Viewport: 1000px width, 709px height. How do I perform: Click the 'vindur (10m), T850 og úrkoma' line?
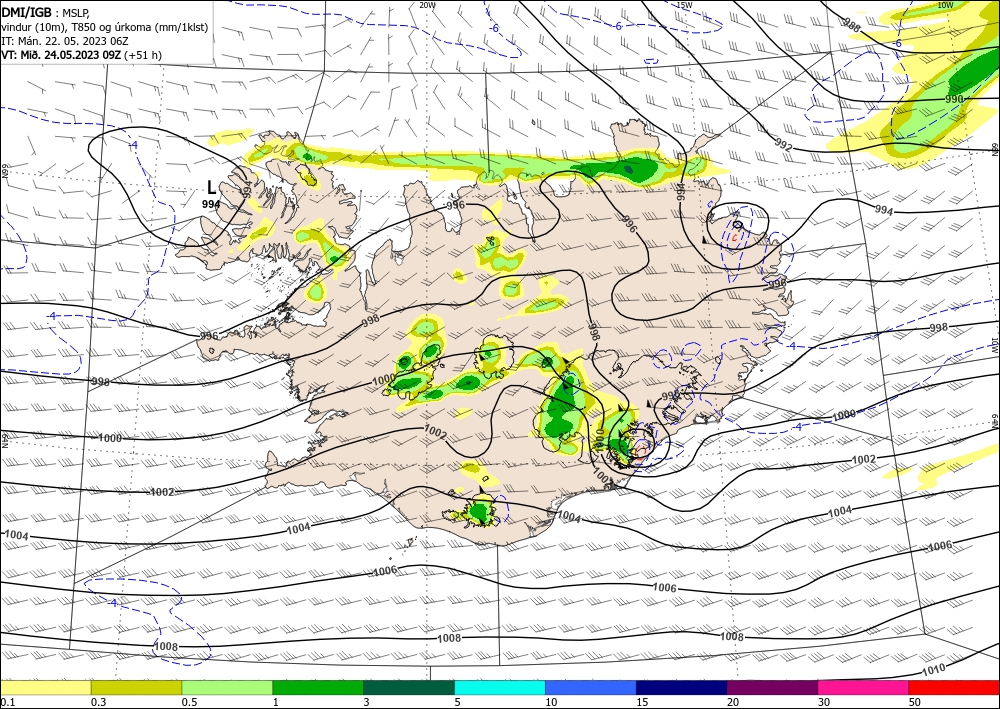tap(105, 27)
